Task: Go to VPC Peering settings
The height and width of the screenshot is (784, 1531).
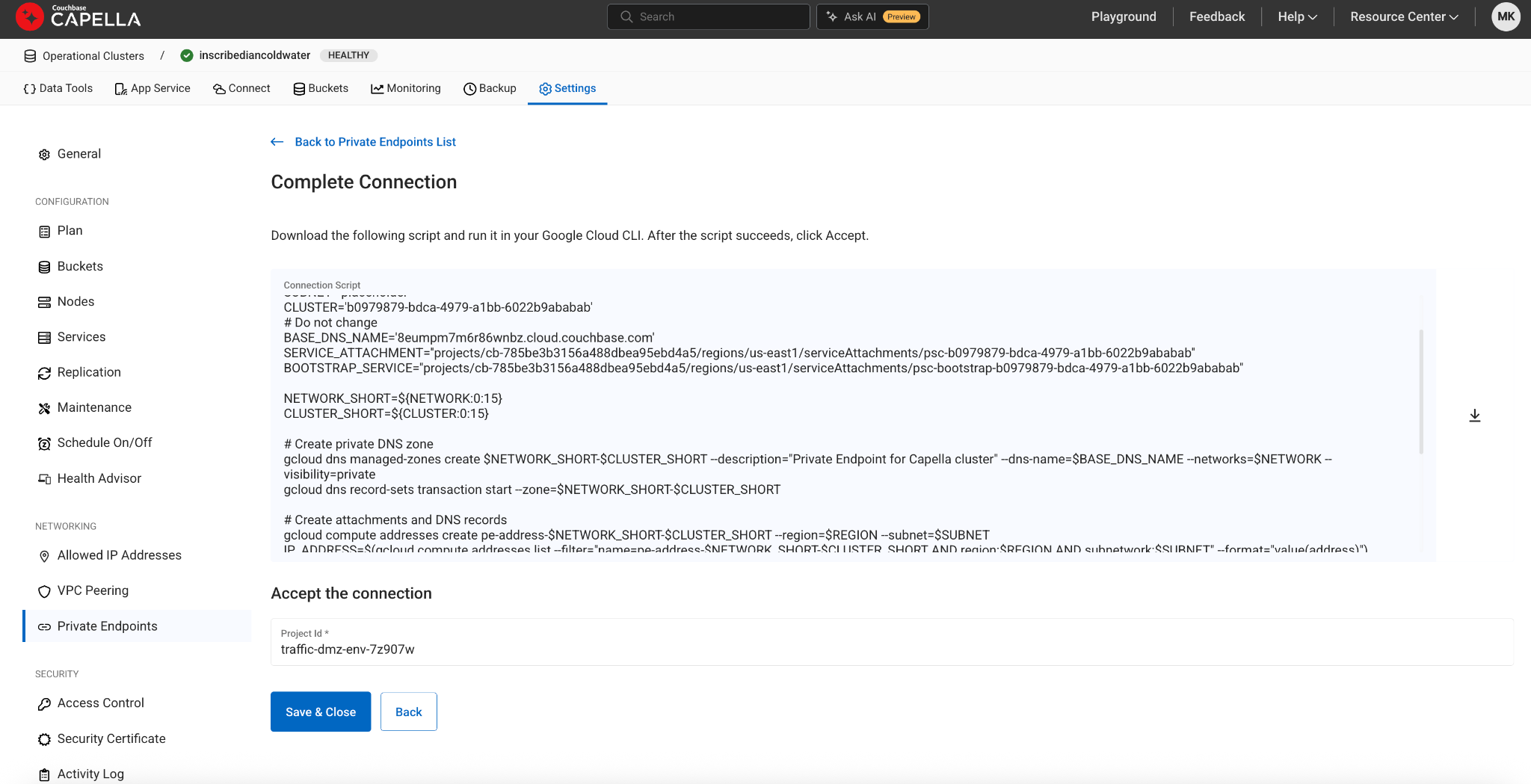Action: 93,590
